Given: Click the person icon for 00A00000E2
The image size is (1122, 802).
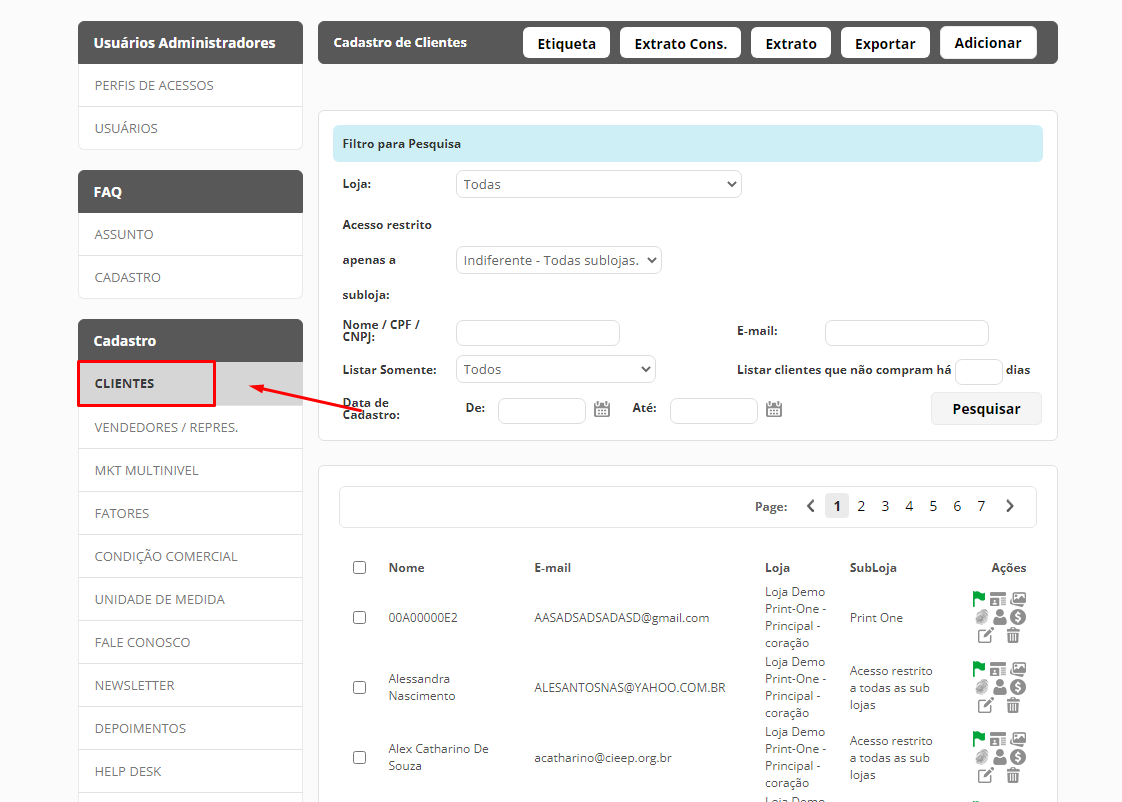Looking at the screenshot, I should [1000, 617].
